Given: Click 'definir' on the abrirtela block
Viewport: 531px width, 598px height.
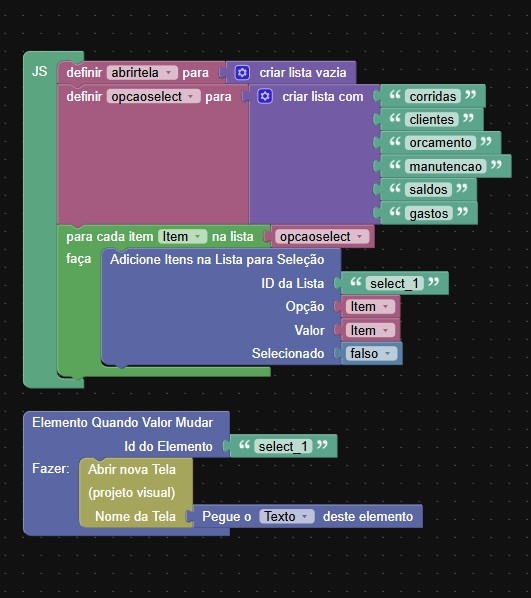Looking at the screenshot, I should click(x=84, y=72).
